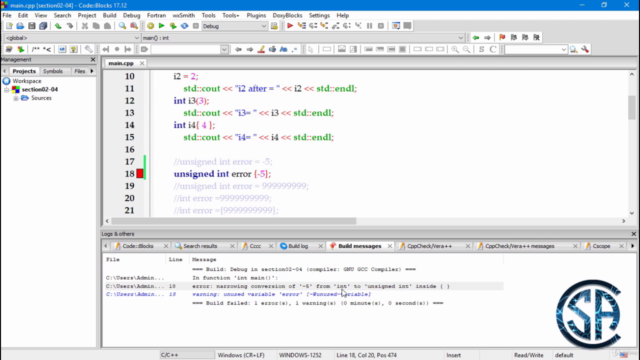Select the unused variable warning row
The width and height of the screenshot is (640, 360).
coord(304,294)
